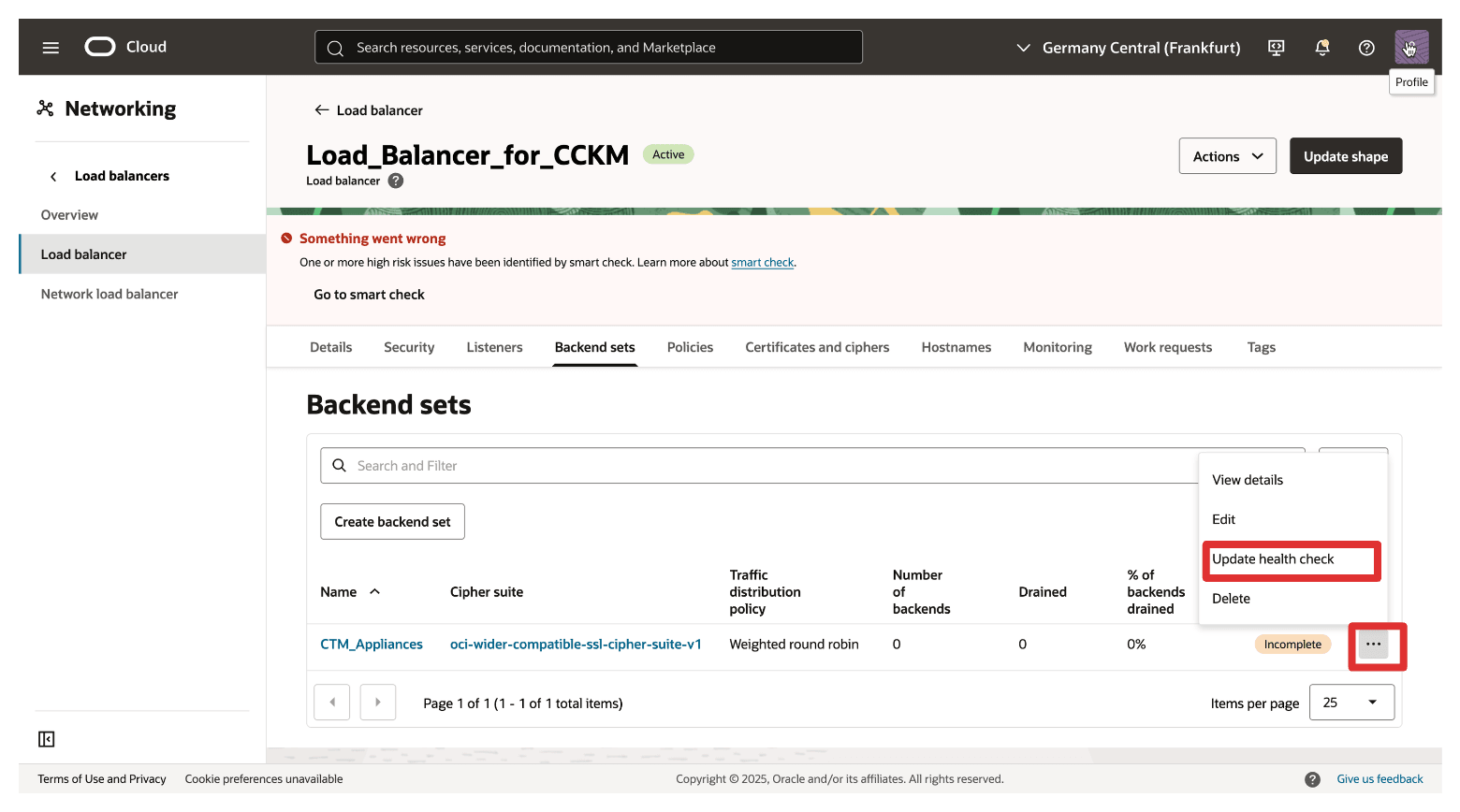Click the footer help circle icon

click(x=1312, y=779)
